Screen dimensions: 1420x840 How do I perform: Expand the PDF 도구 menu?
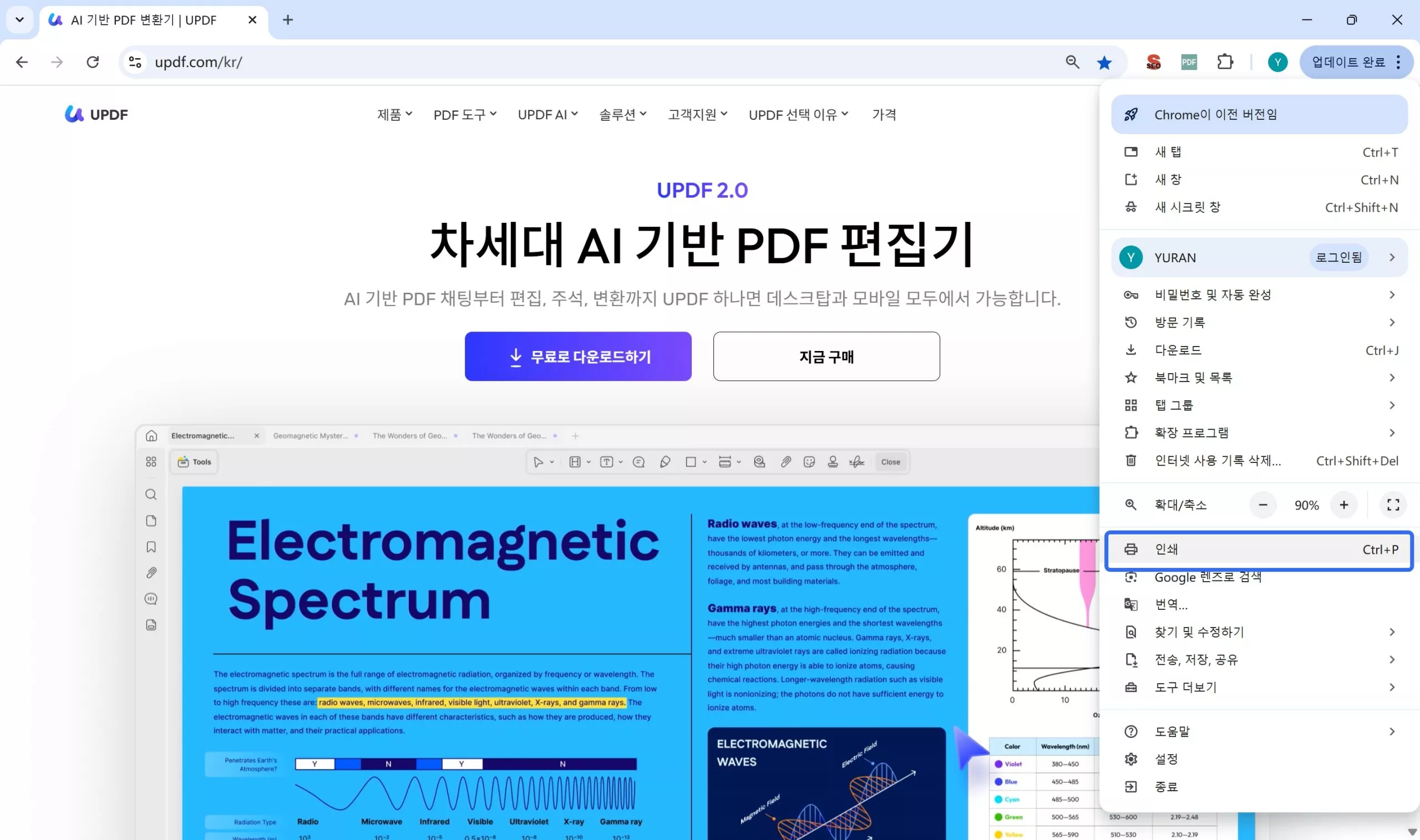465,114
